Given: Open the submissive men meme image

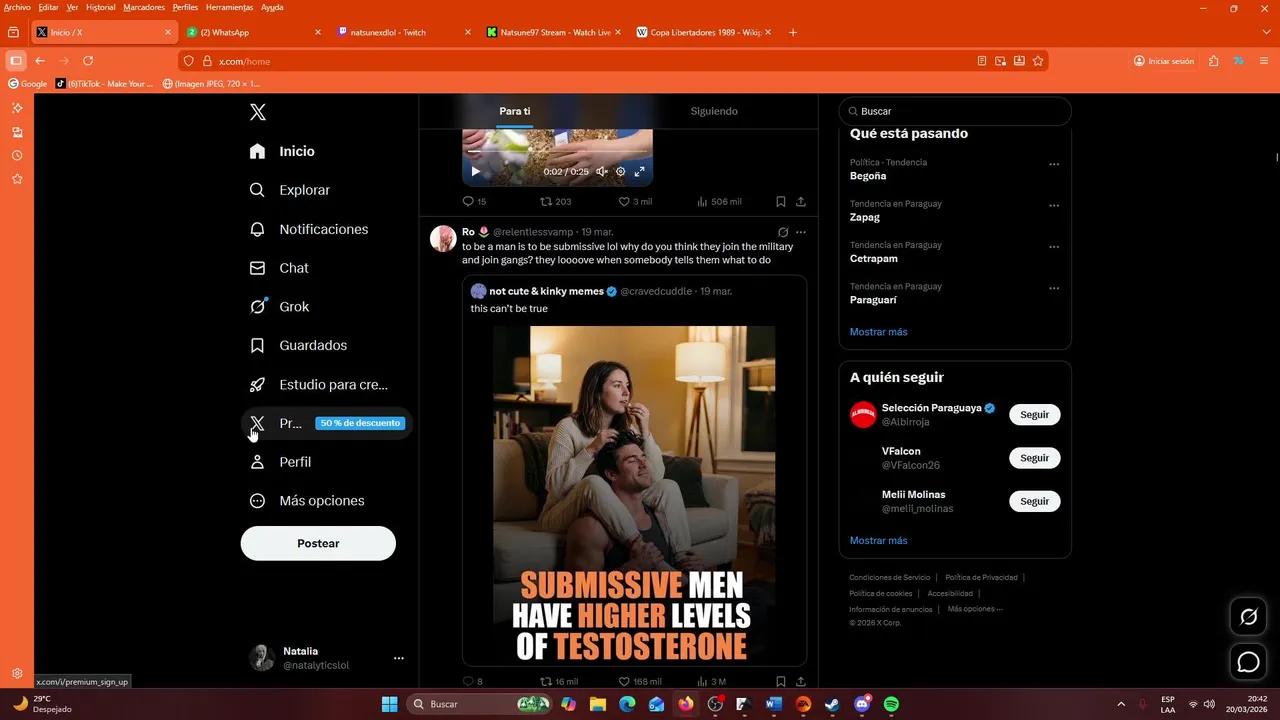Looking at the screenshot, I should [x=634, y=495].
